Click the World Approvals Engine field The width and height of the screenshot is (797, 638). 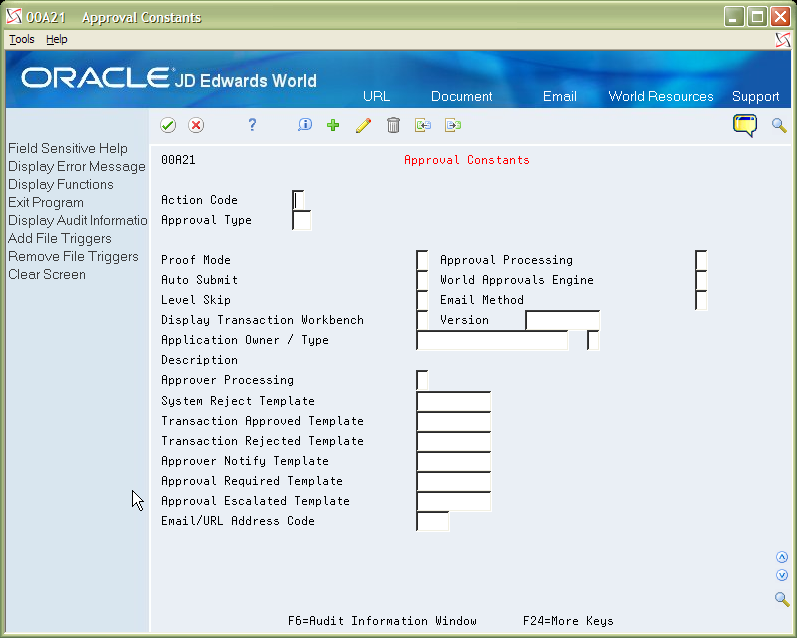click(701, 280)
